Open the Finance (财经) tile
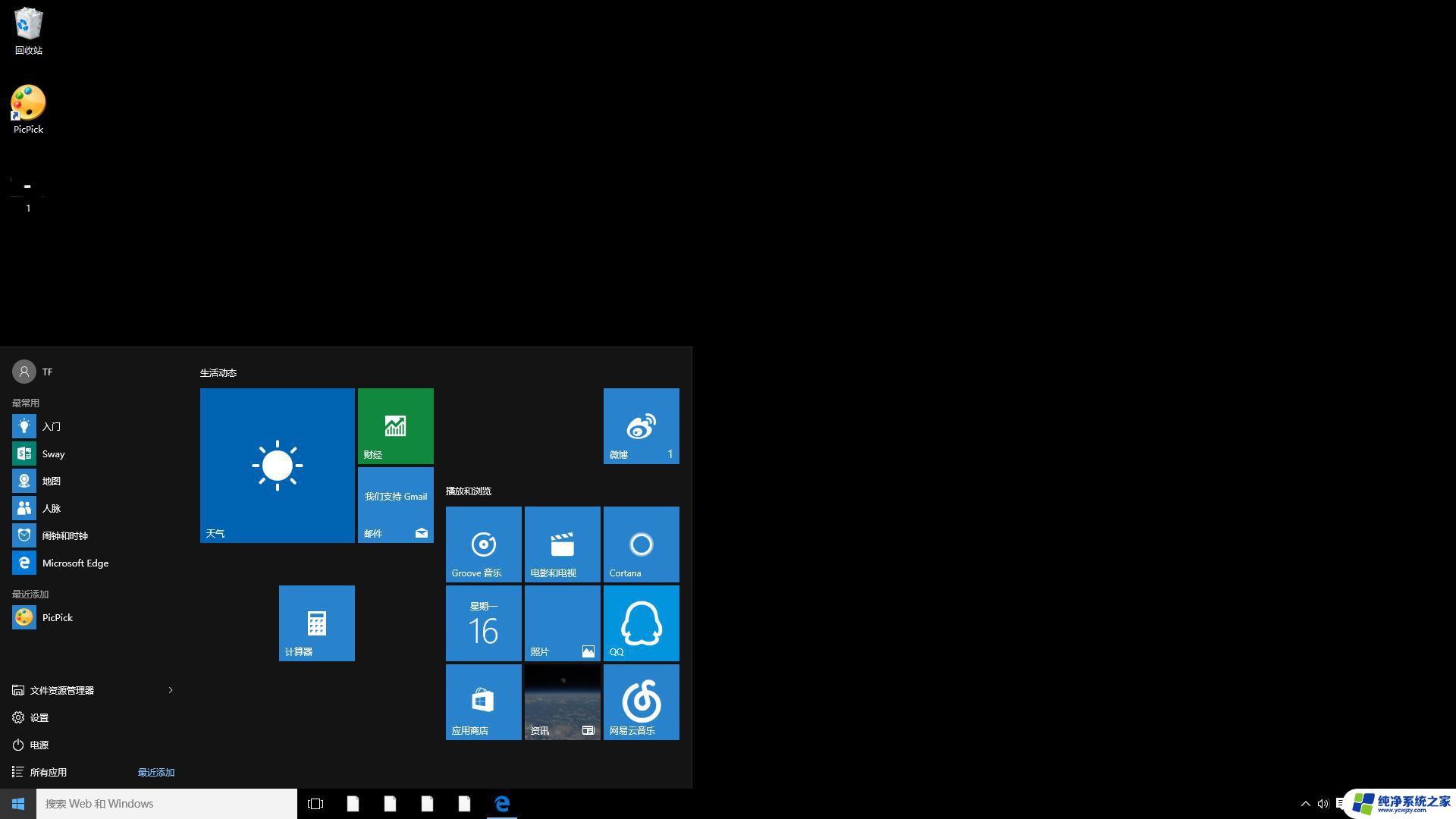Image resolution: width=1456 pixels, height=819 pixels. [x=395, y=425]
